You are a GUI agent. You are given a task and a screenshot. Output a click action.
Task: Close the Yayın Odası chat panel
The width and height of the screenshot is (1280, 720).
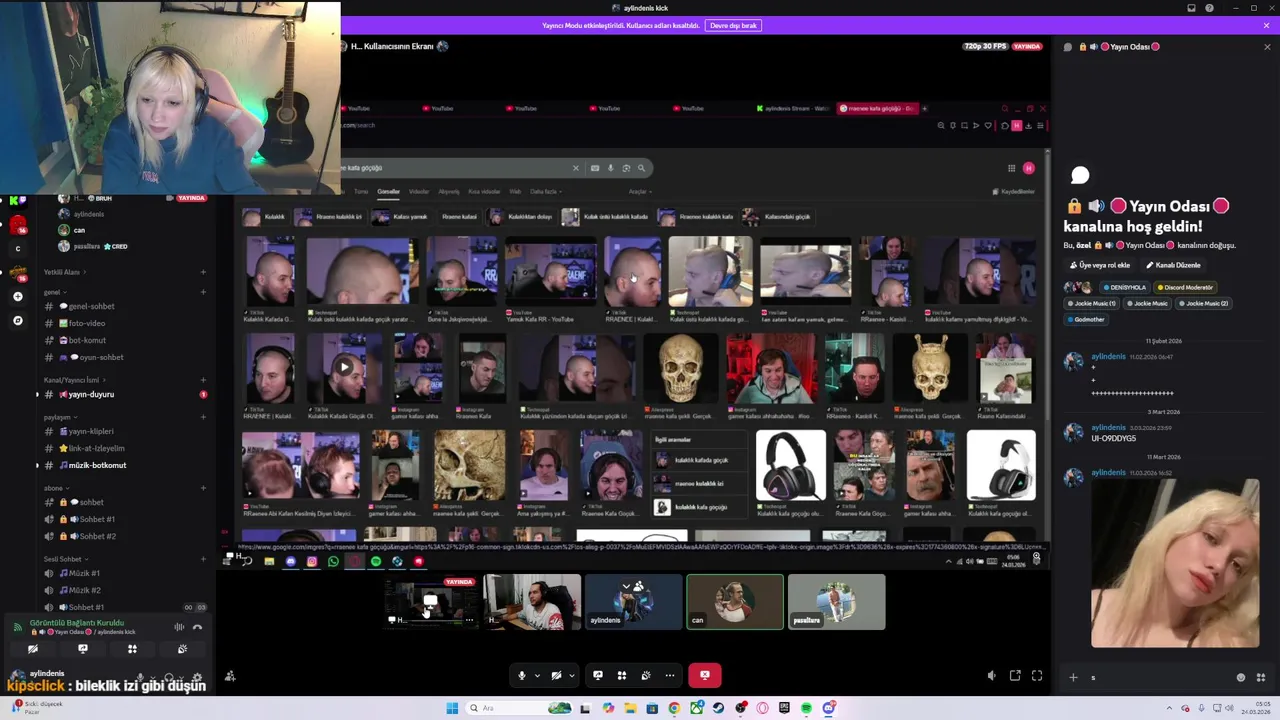(x=1267, y=47)
